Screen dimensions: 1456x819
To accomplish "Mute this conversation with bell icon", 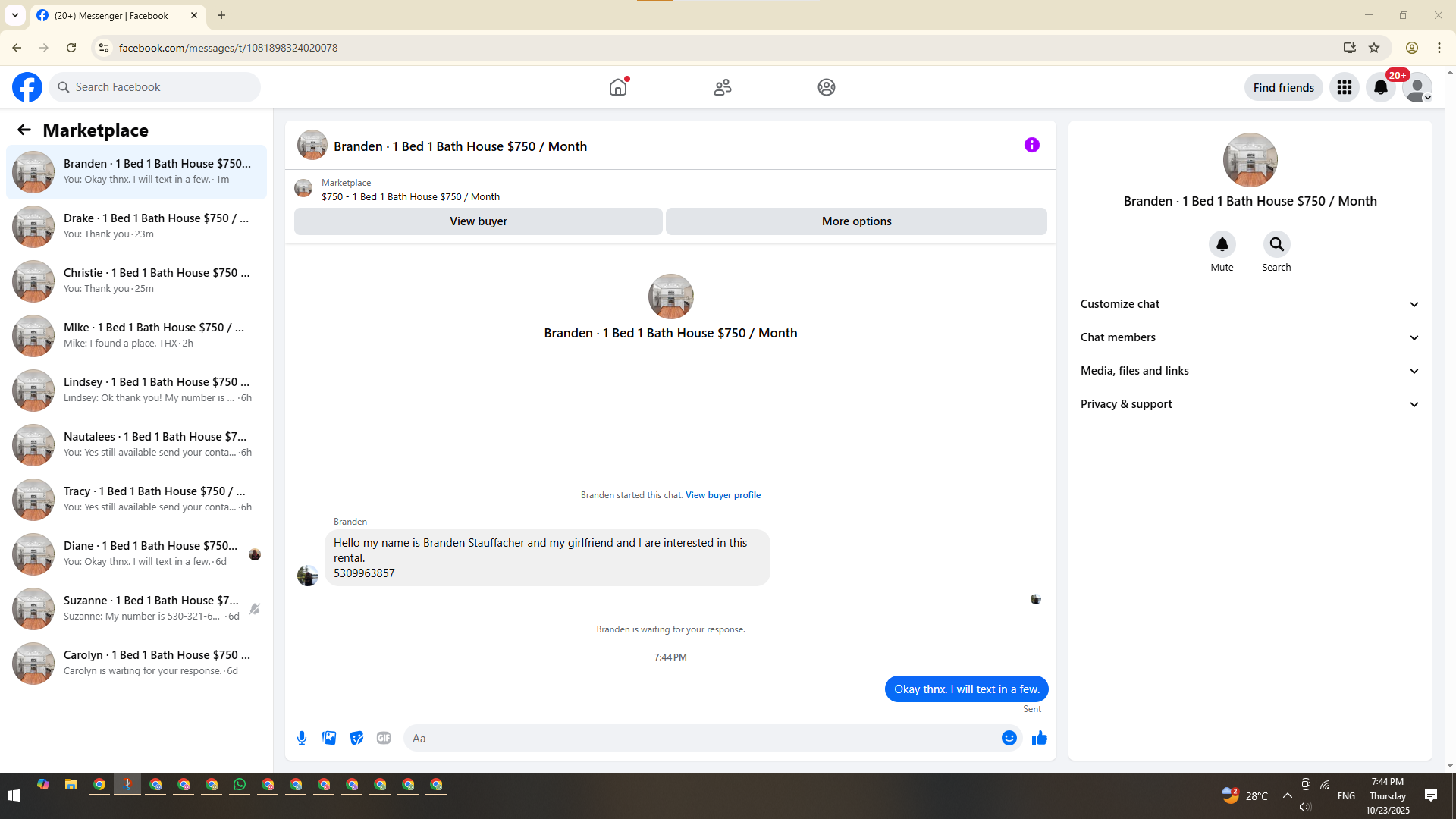I will click(x=1222, y=244).
